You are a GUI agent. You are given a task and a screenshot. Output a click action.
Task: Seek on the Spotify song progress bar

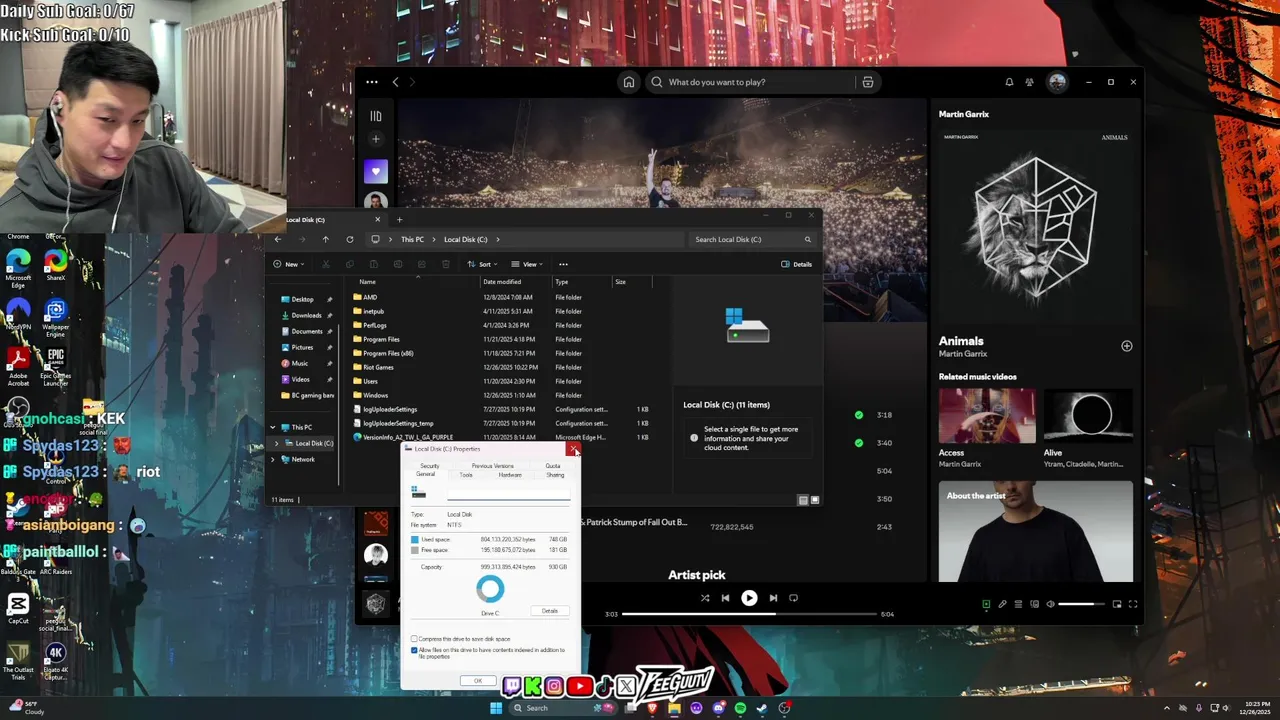coord(749,614)
